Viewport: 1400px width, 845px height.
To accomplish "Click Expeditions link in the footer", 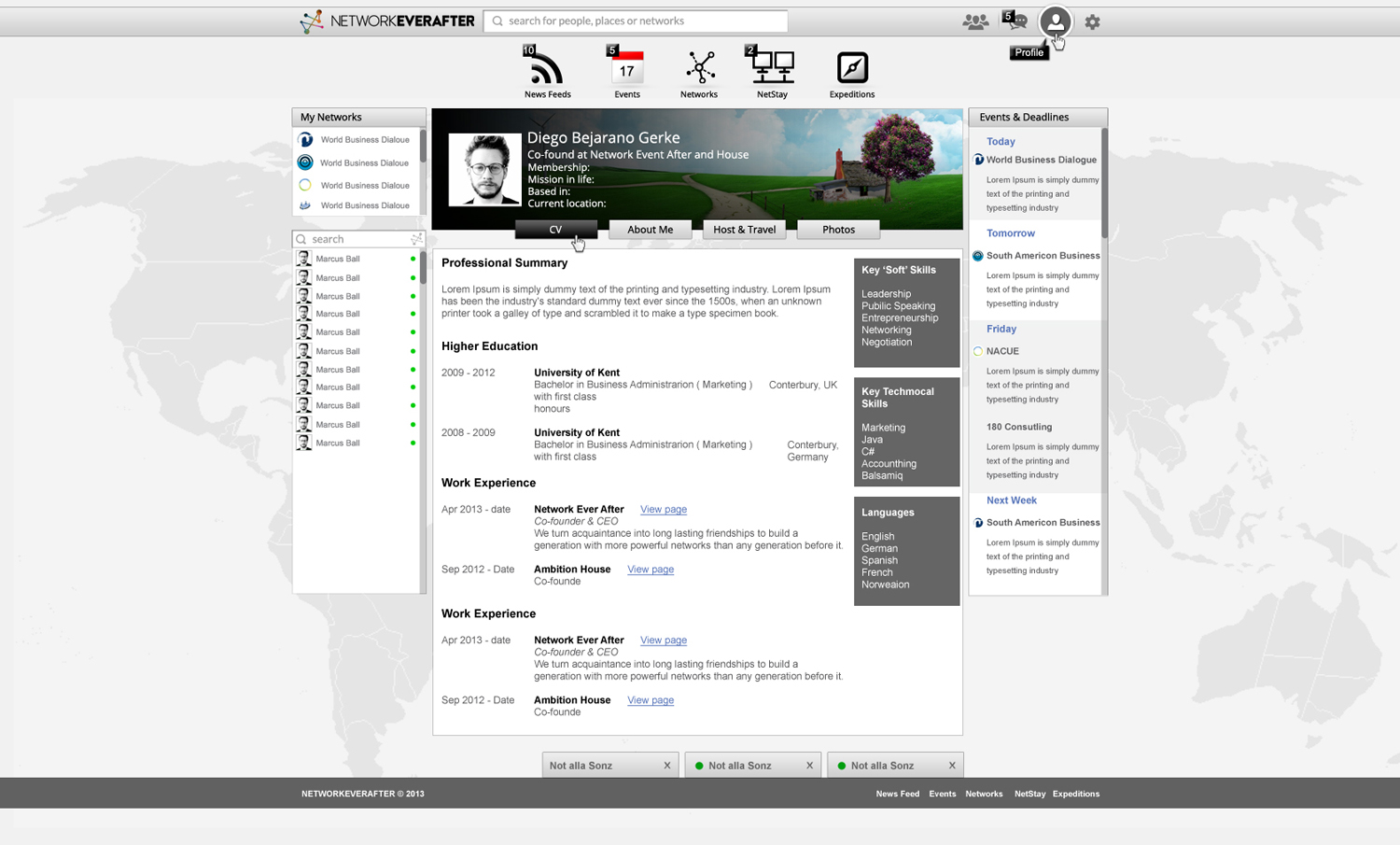I will [x=1075, y=794].
